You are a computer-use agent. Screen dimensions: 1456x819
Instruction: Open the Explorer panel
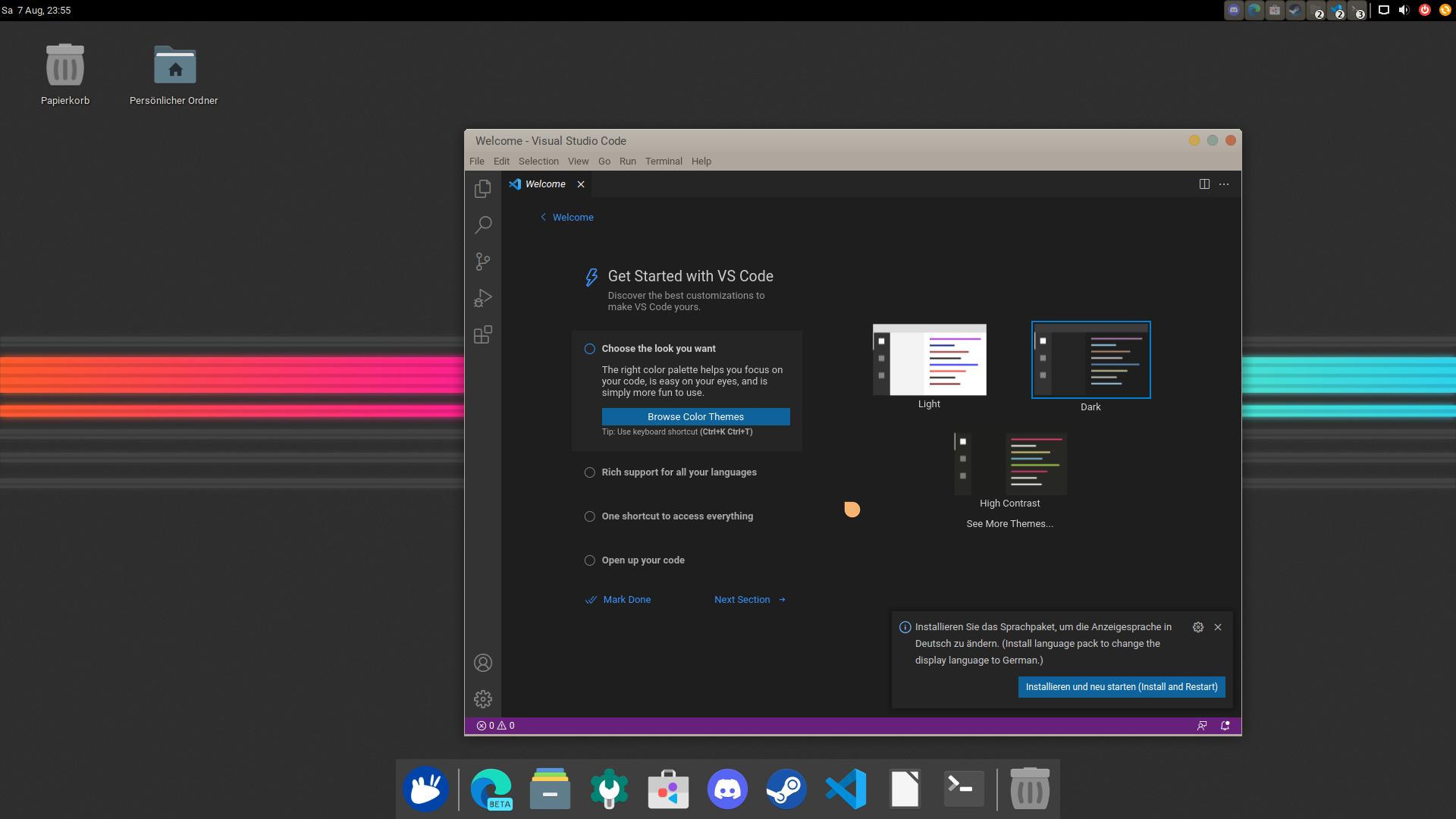coord(483,188)
